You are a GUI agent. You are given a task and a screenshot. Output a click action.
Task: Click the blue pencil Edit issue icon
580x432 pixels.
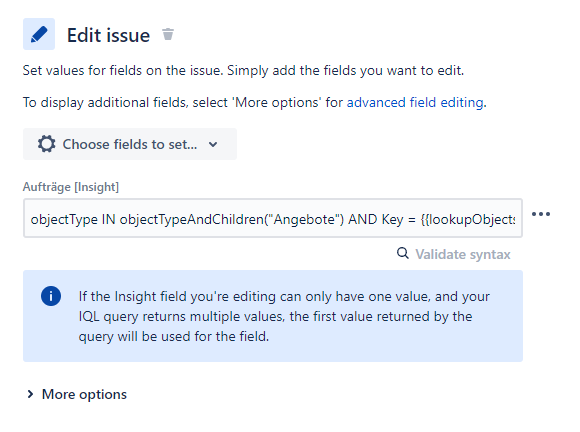[x=39, y=34]
